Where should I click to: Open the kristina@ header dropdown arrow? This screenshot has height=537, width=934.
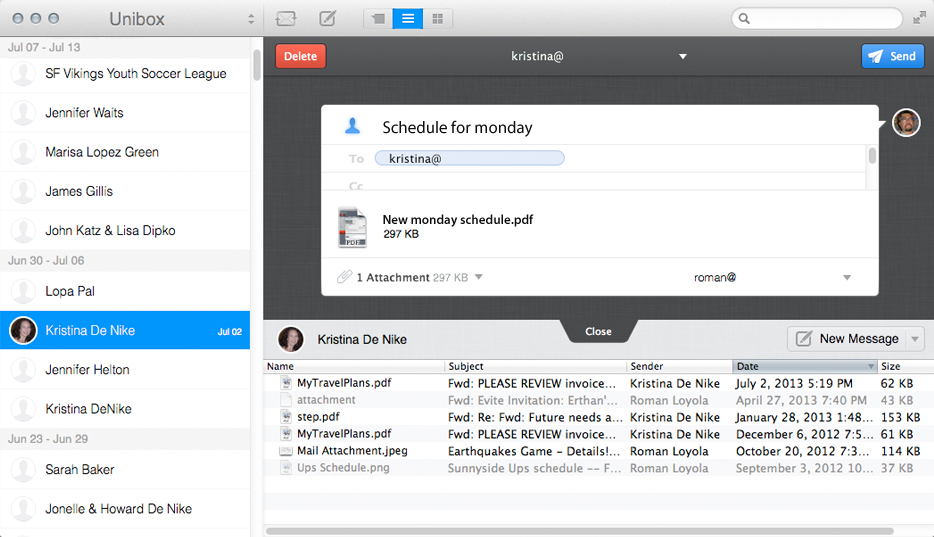pyautogui.click(x=683, y=57)
